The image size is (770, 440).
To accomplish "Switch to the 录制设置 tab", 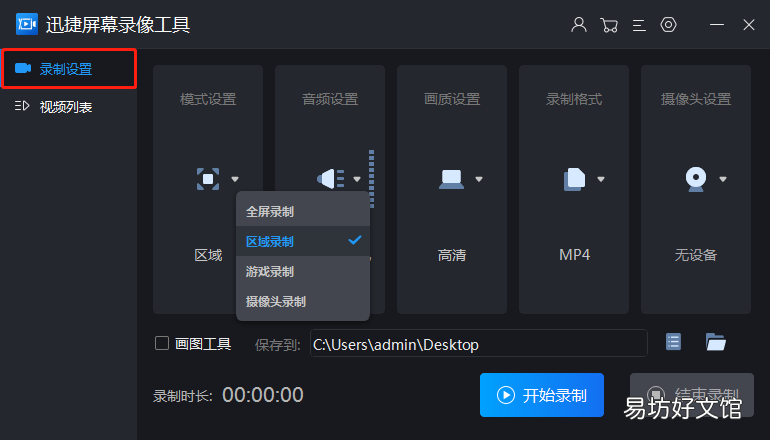I will tap(69, 69).
